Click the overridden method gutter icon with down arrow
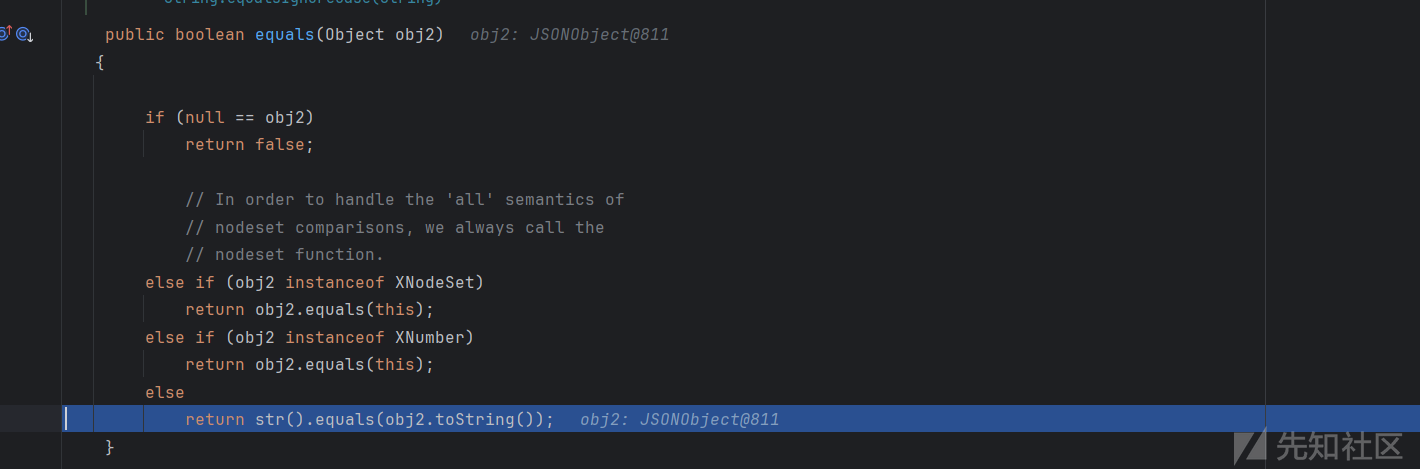 pos(24,35)
